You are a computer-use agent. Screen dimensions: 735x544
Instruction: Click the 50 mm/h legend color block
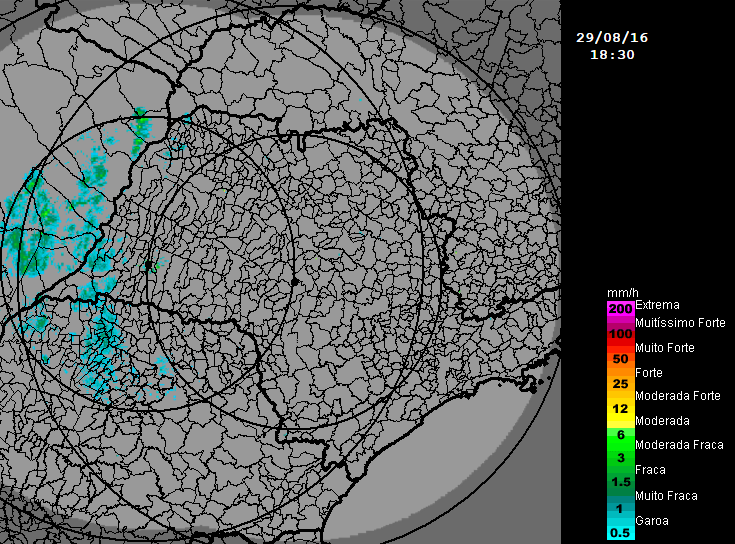coord(620,359)
